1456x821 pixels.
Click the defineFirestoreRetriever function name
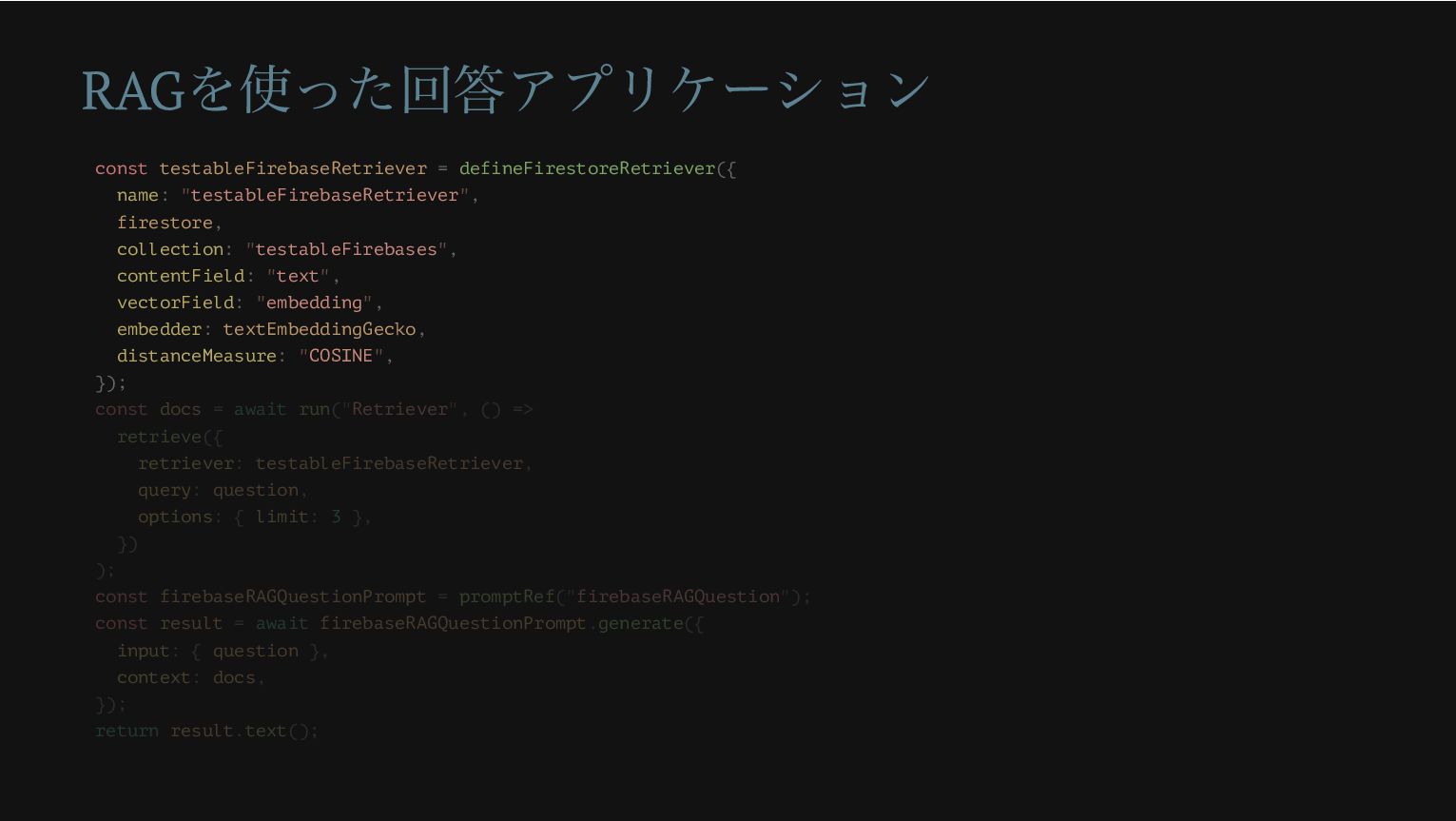(x=587, y=168)
